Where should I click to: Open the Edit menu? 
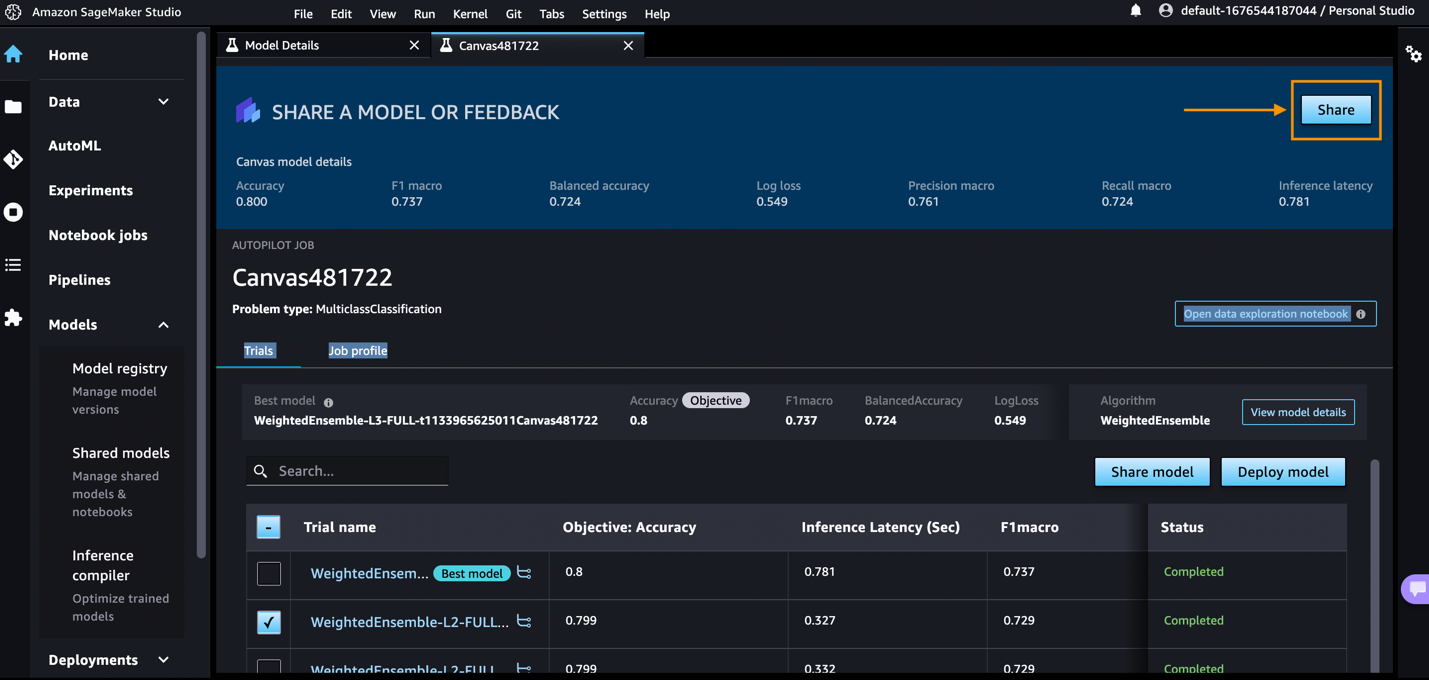pos(341,14)
